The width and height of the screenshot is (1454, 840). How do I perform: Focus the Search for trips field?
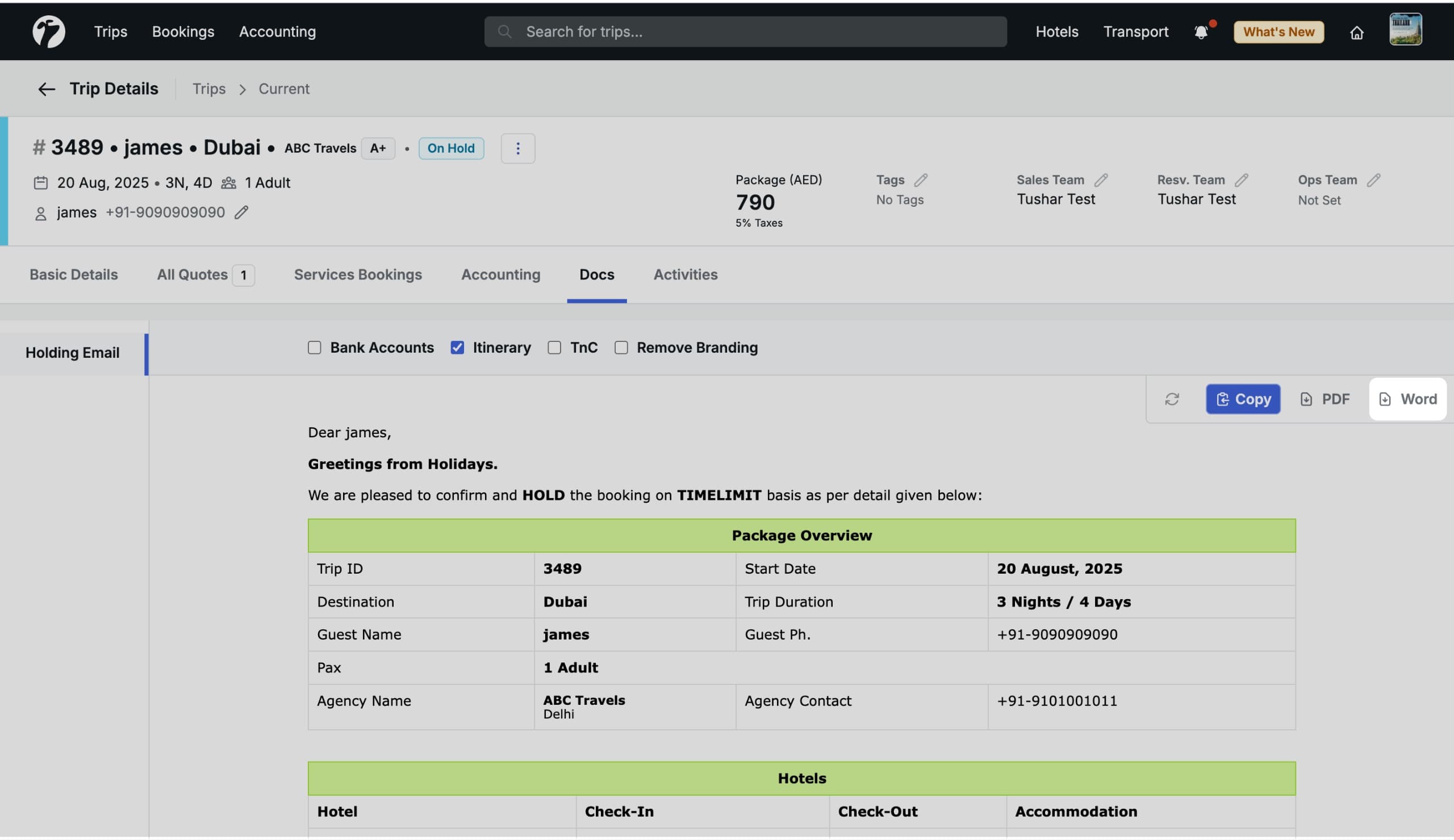coord(745,32)
